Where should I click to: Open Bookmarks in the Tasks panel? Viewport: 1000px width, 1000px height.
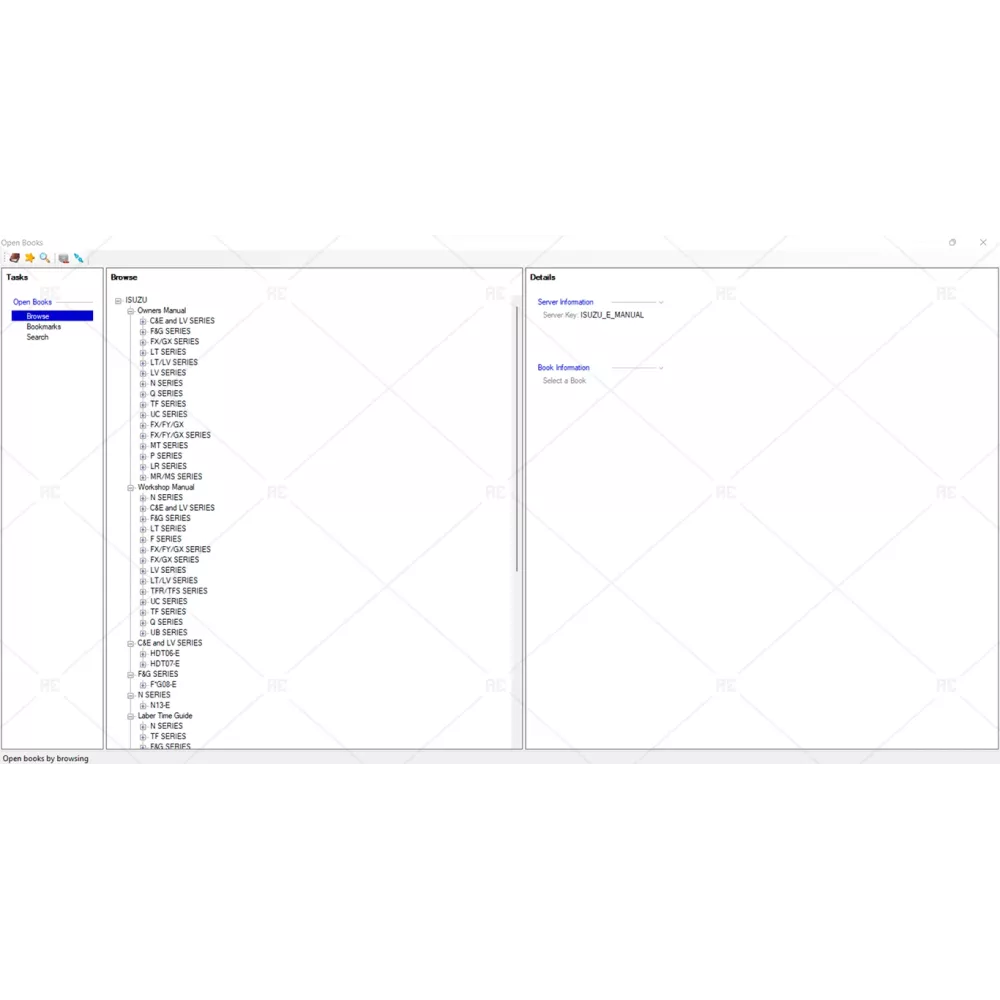pos(44,327)
